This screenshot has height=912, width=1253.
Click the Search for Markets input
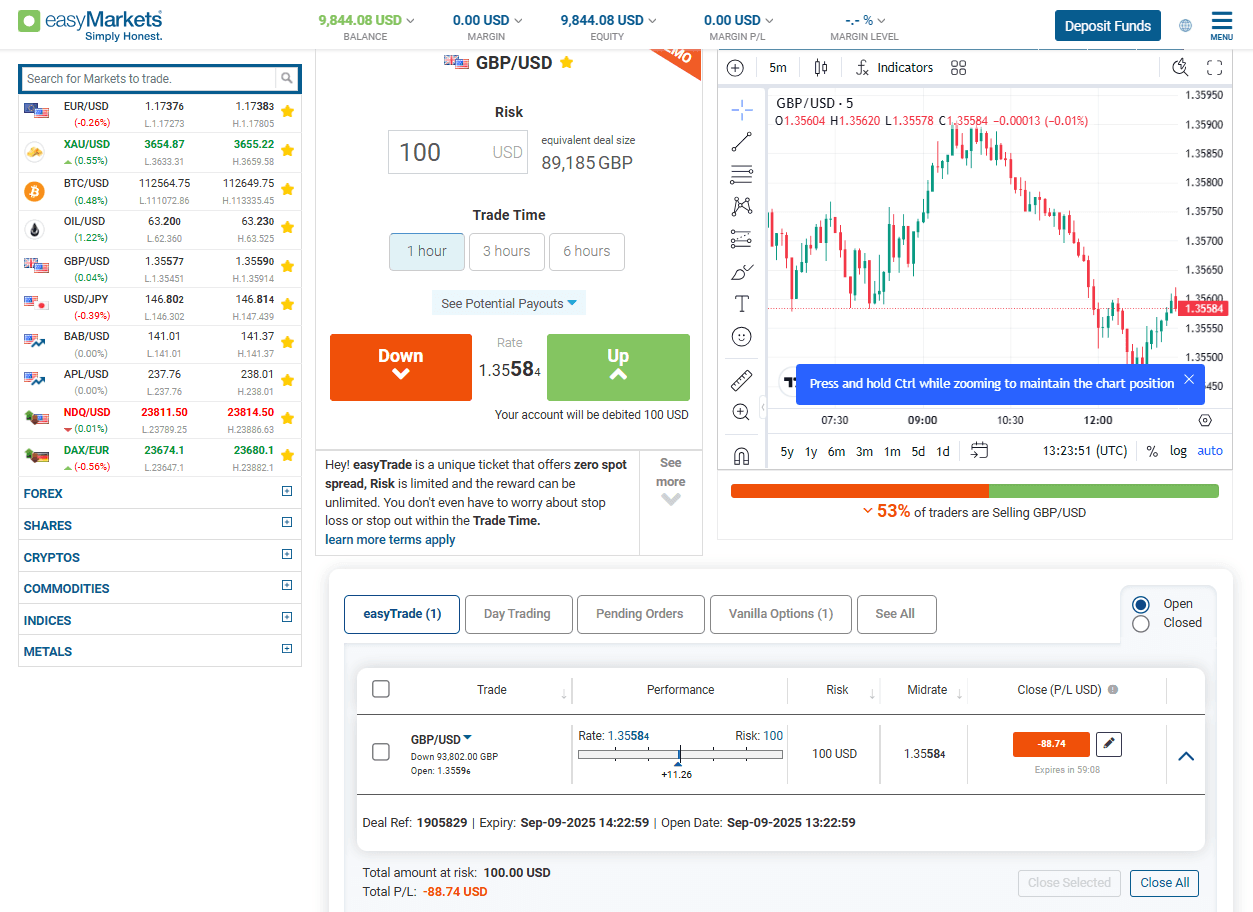coord(148,78)
